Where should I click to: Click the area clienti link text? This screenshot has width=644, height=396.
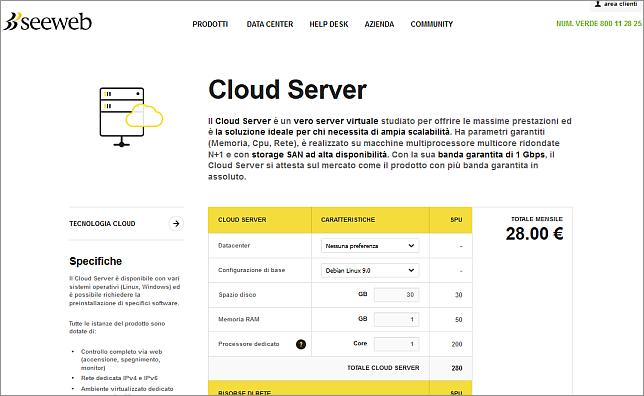pyautogui.click(x=620, y=4)
